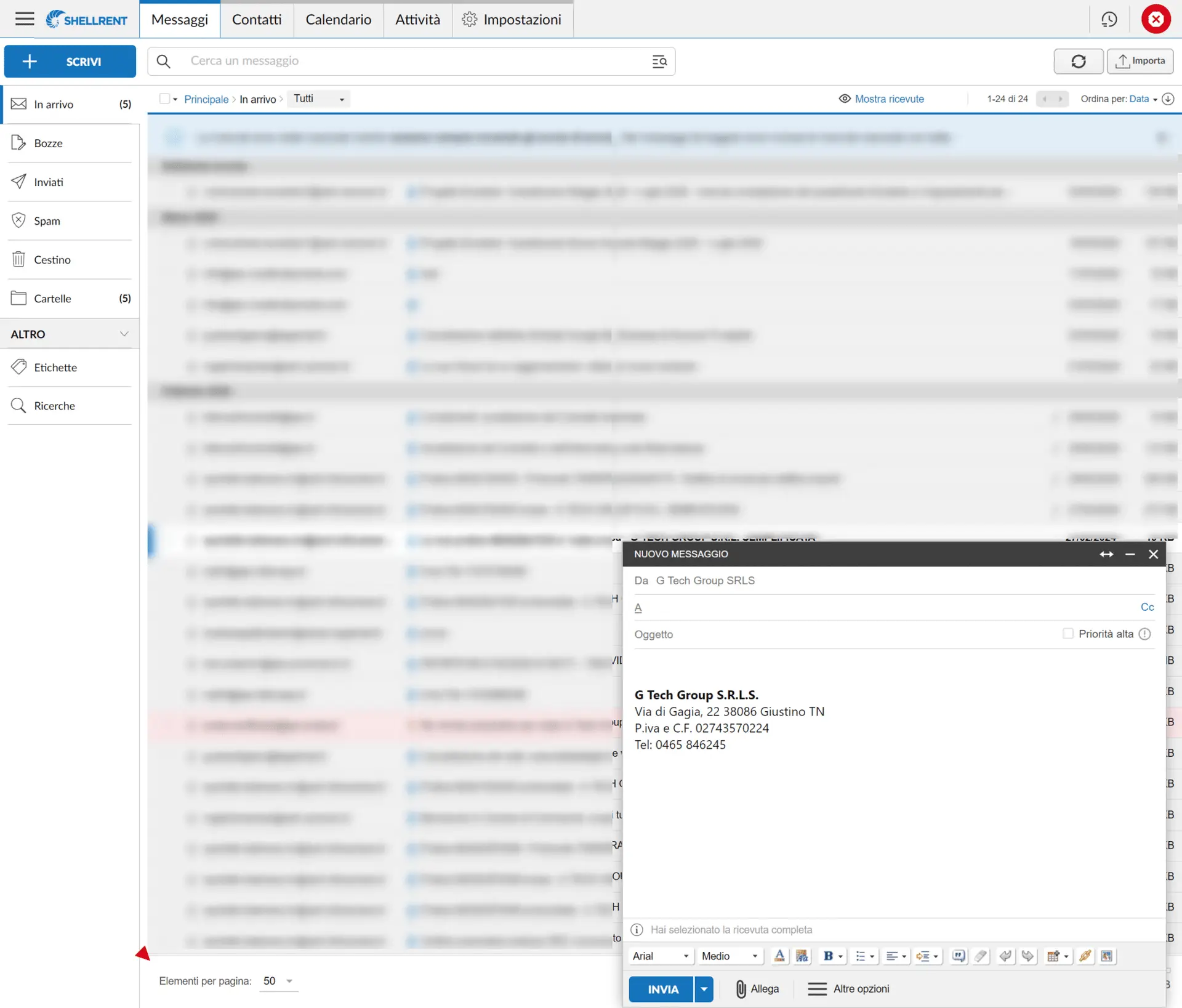This screenshot has height=1008, width=1182.
Task: Open Inviati sent folder
Action: pyautogui.click(x=70, y=182)
